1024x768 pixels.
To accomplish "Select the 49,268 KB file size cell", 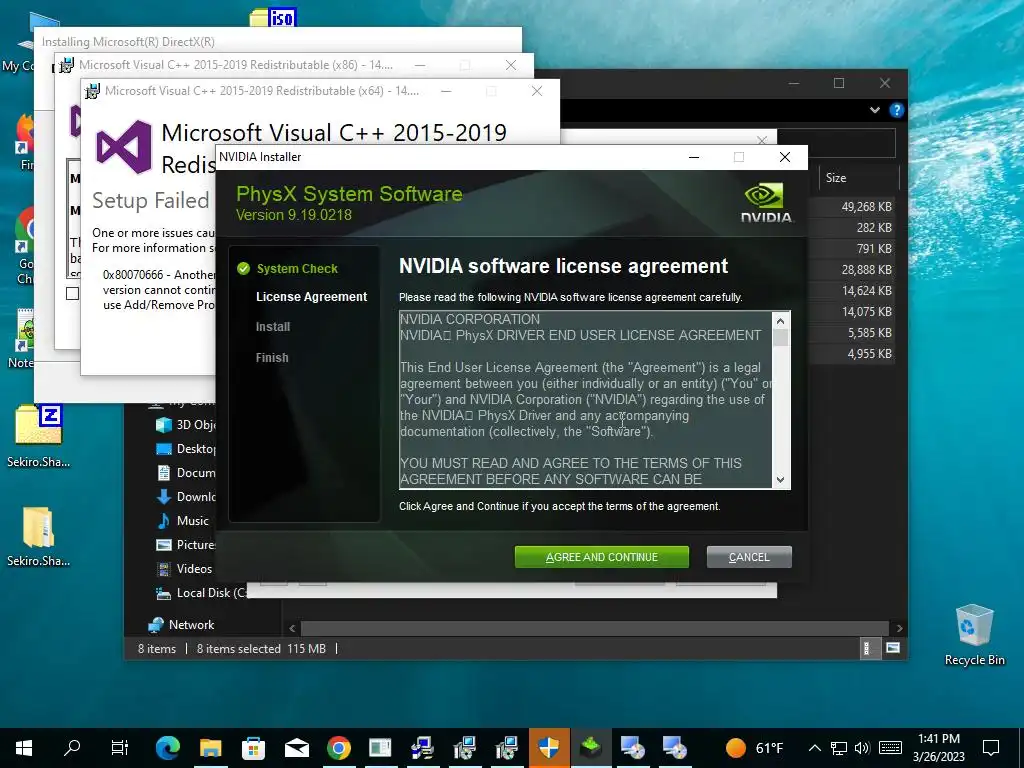I will (866, 206).
